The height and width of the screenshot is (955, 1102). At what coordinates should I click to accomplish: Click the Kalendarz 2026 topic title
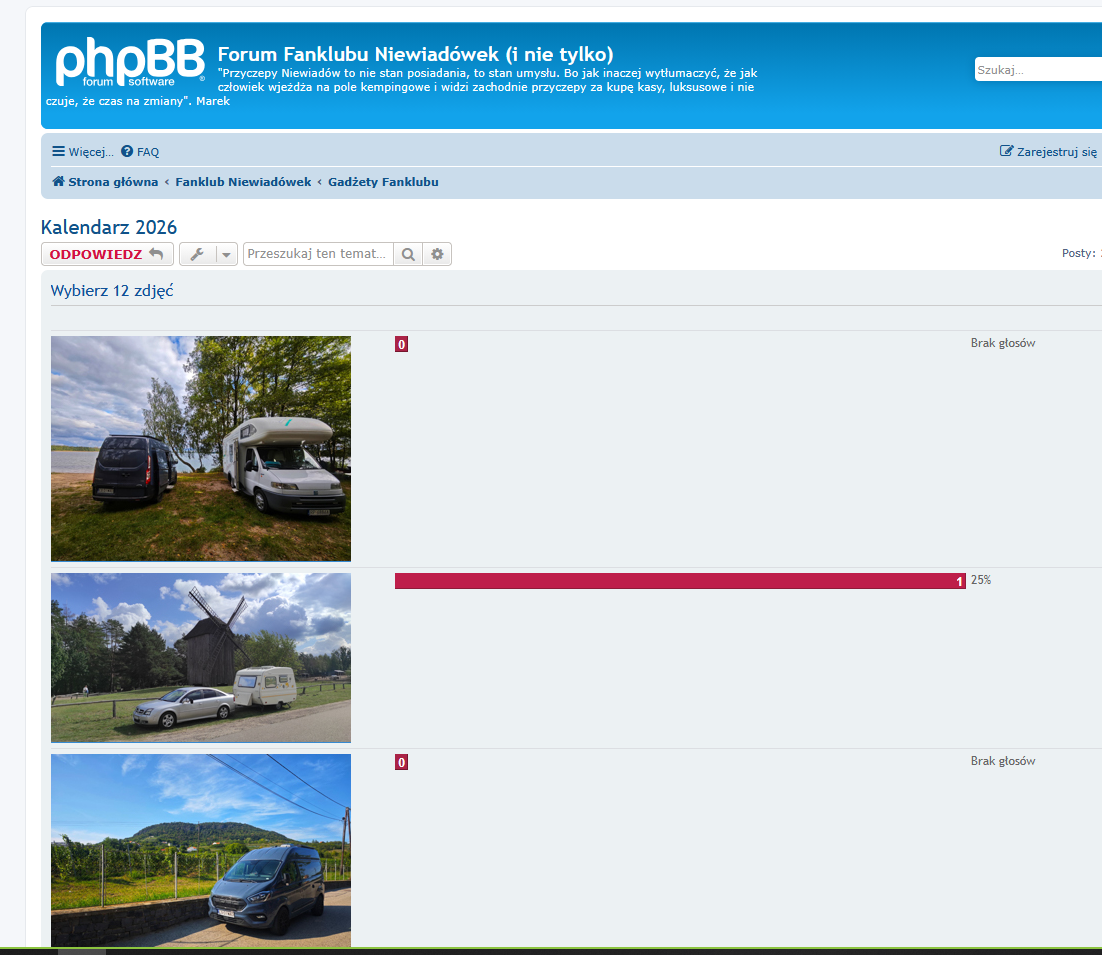click(109, 228)
